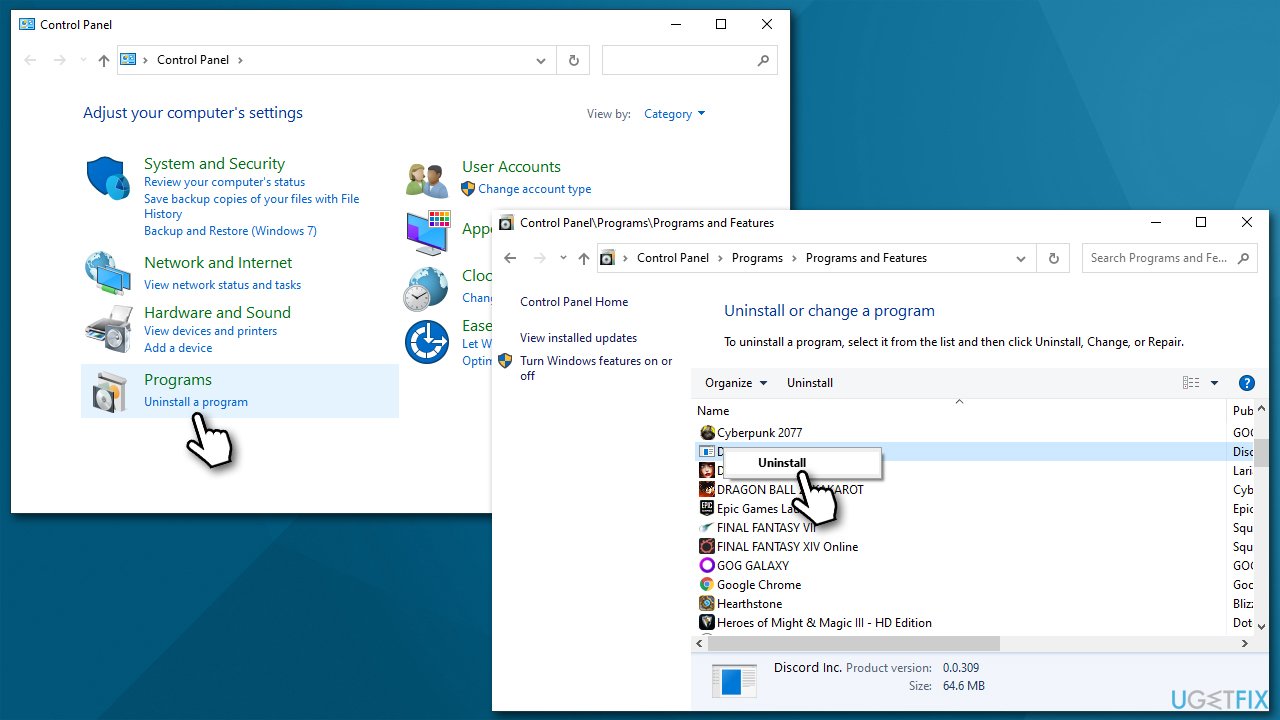Image resolution: width=1280 pixels, height=720 pixels.
Task: Go up one level in Control Panel window
Action: [x=104, y=60]
